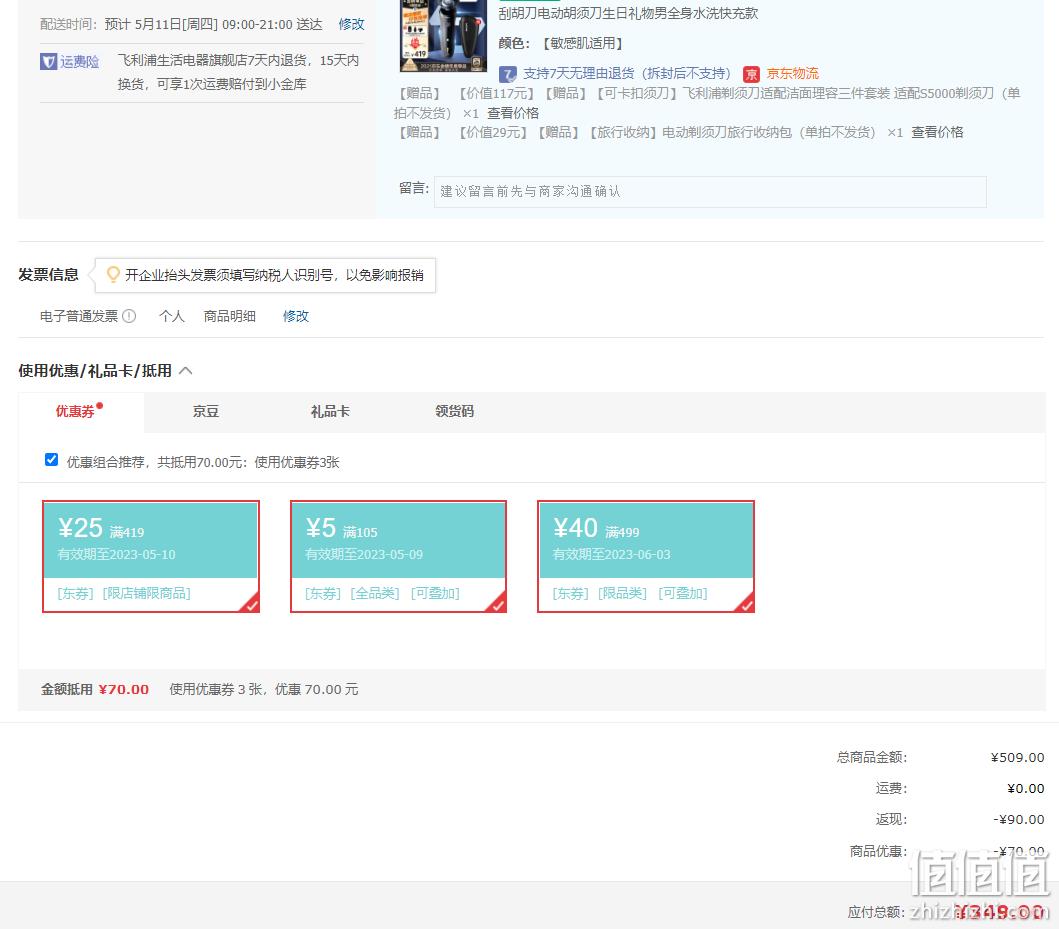Click the selected checkmark on the ¥25 coupon
The width and height of the screenshot is (1059, 929).
tap(251, 604)
